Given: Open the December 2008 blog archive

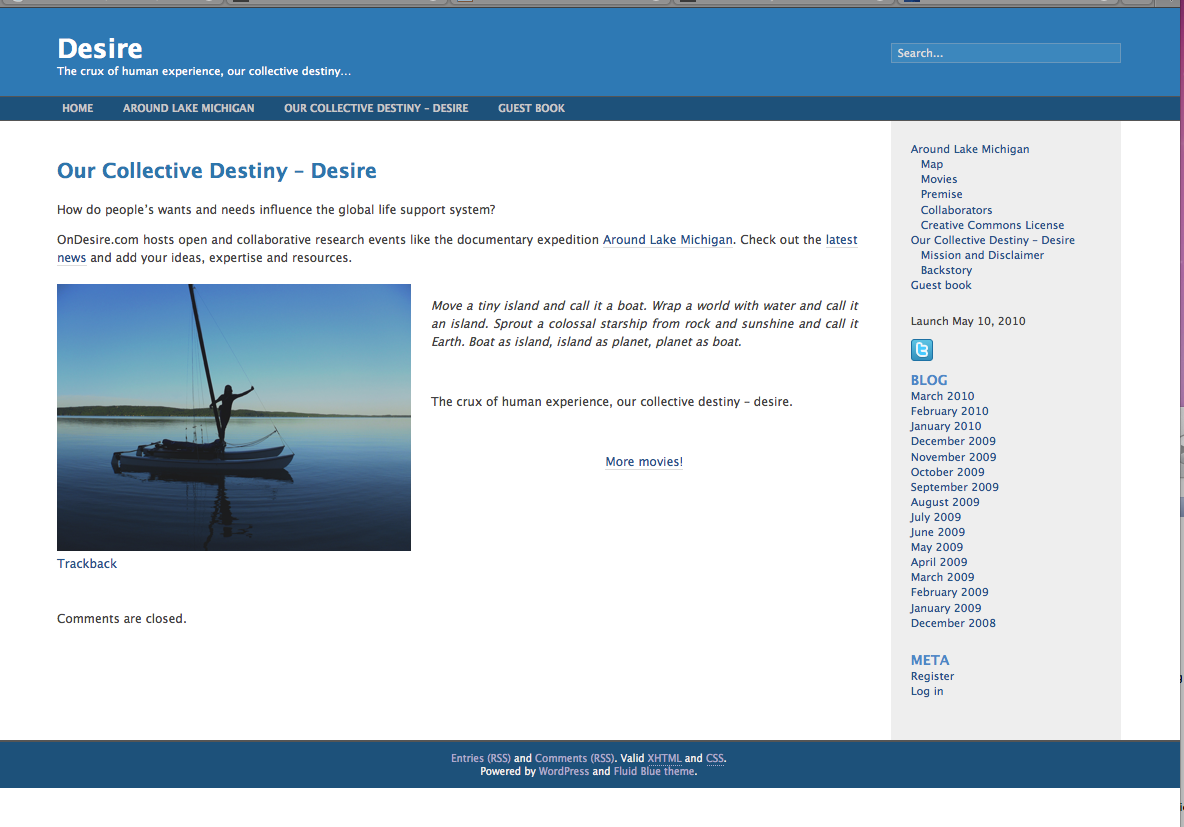Looking at the screenshot, I should (953, 623).
